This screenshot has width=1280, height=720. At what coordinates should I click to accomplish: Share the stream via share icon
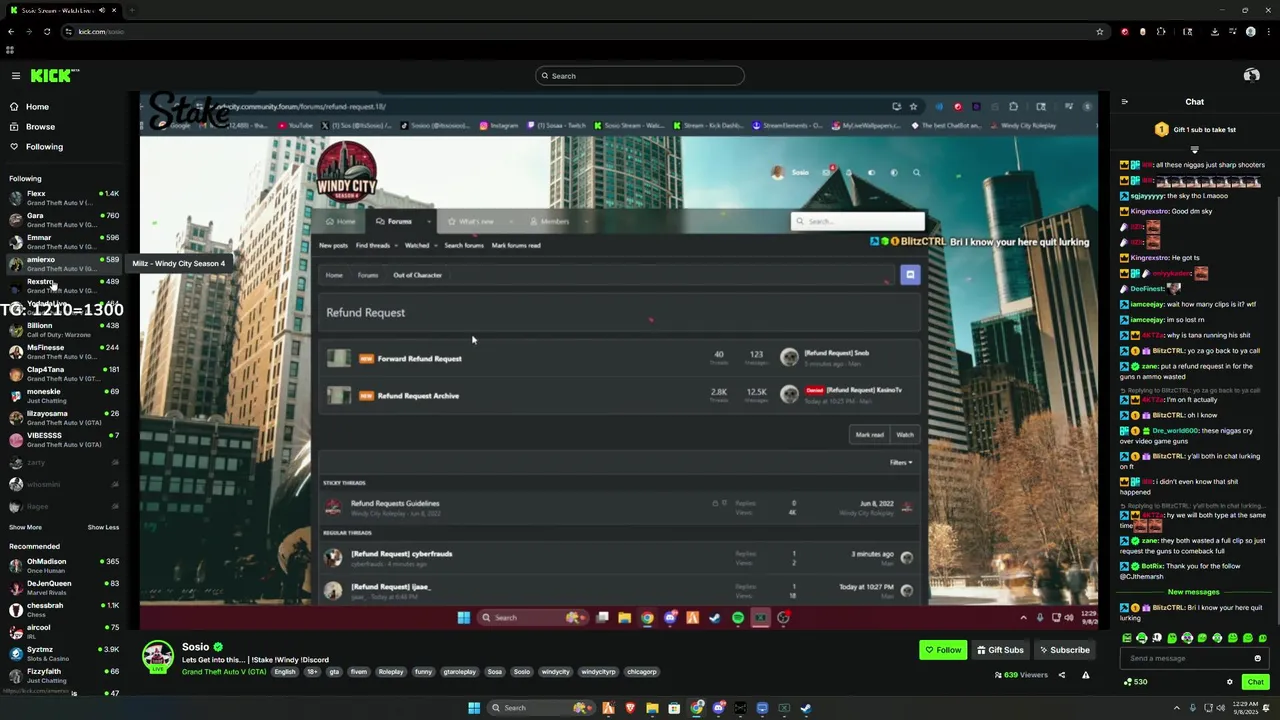pos(1062,675)
